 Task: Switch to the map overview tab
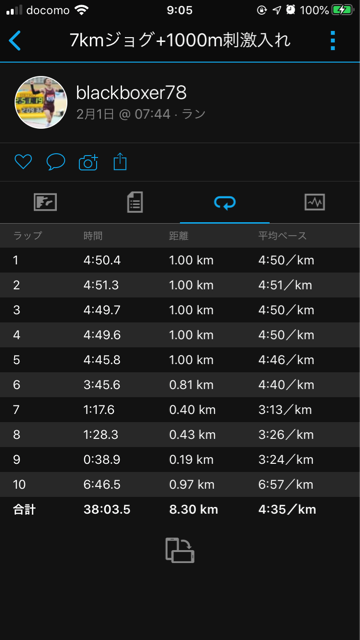[45, 202]
